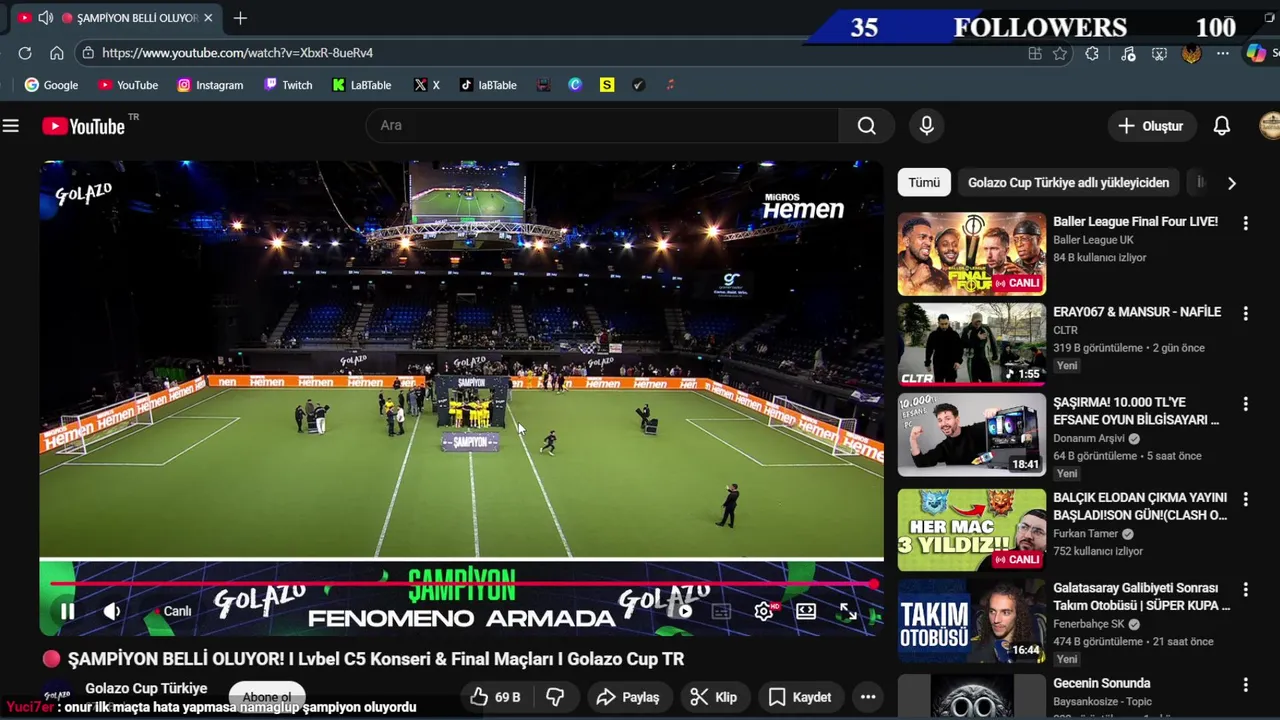Like the video with 69 B likes
The image size is (1280, 720).
496,697
